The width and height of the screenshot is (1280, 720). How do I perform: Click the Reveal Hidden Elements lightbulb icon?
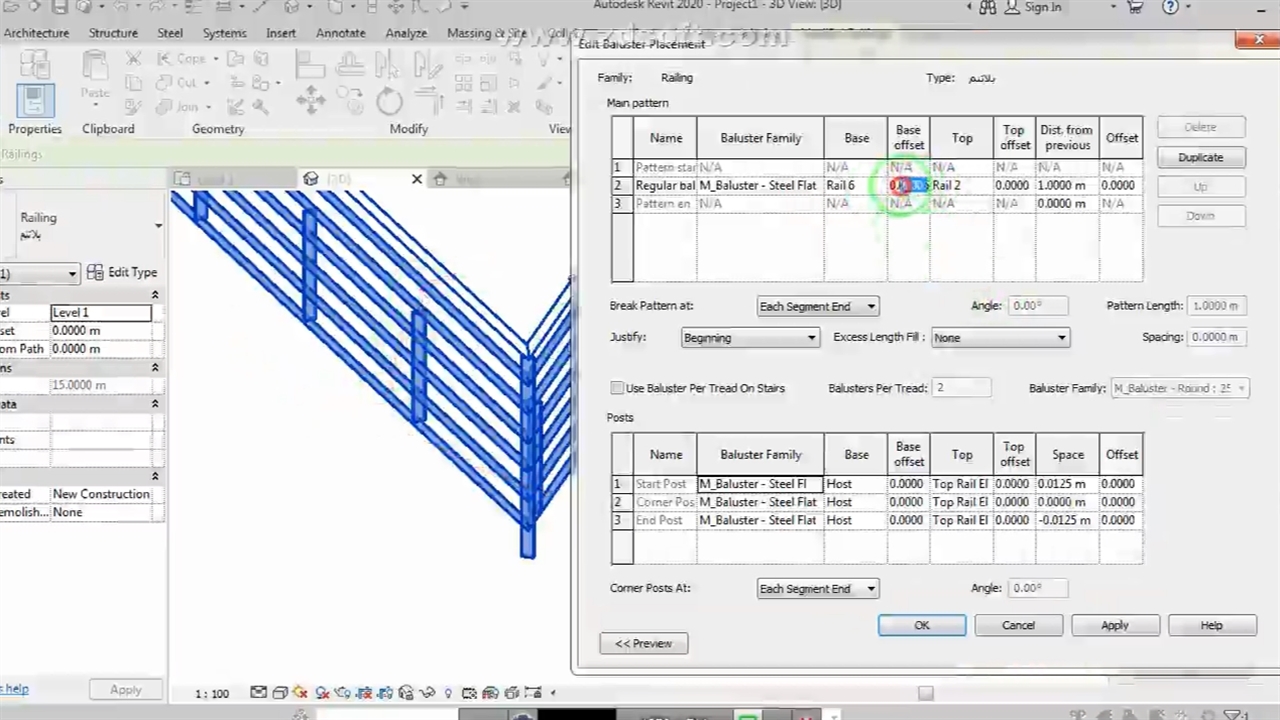pyautogui.click(x=447, y=692)
